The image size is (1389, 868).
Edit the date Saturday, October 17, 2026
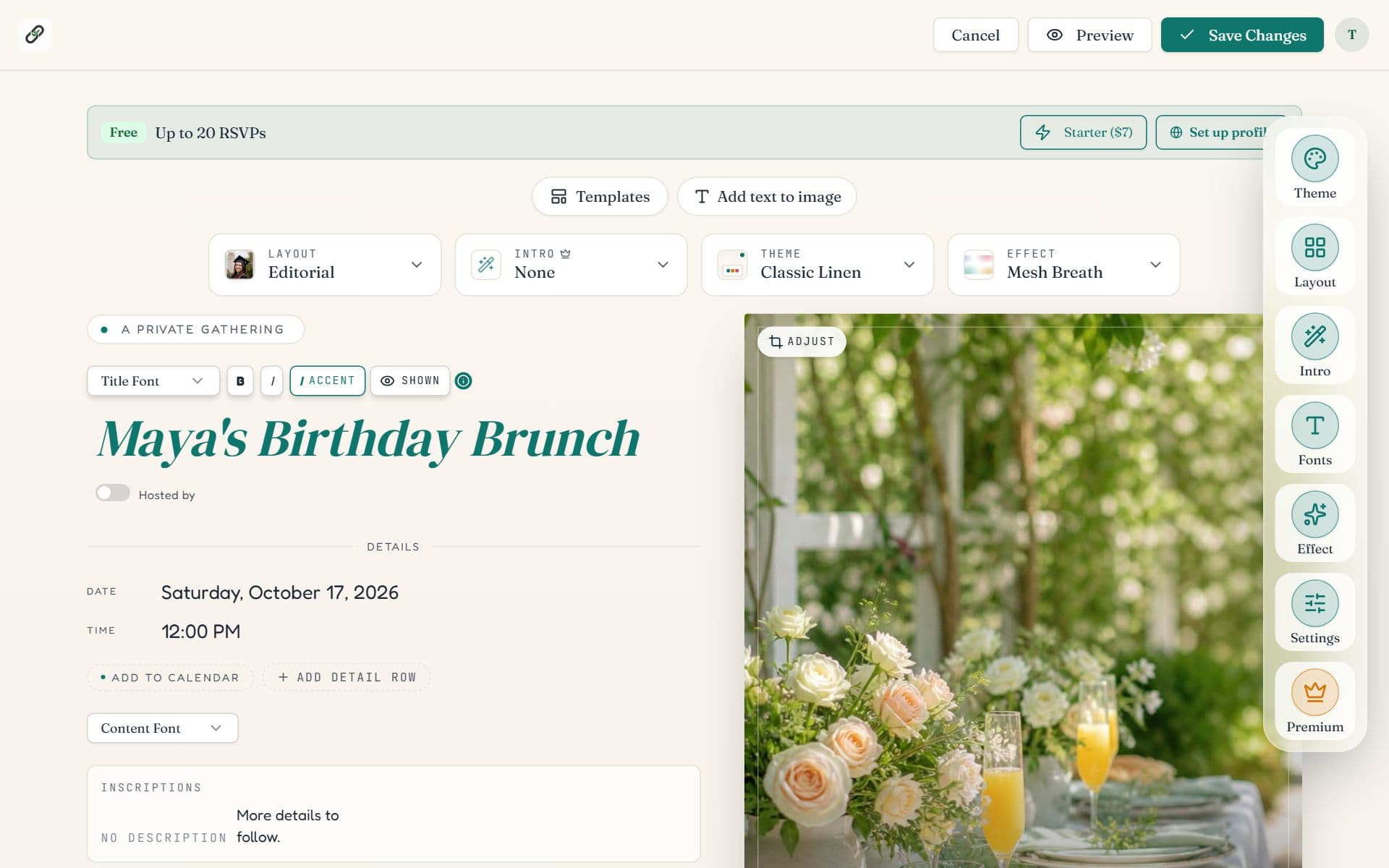point(279,592)
